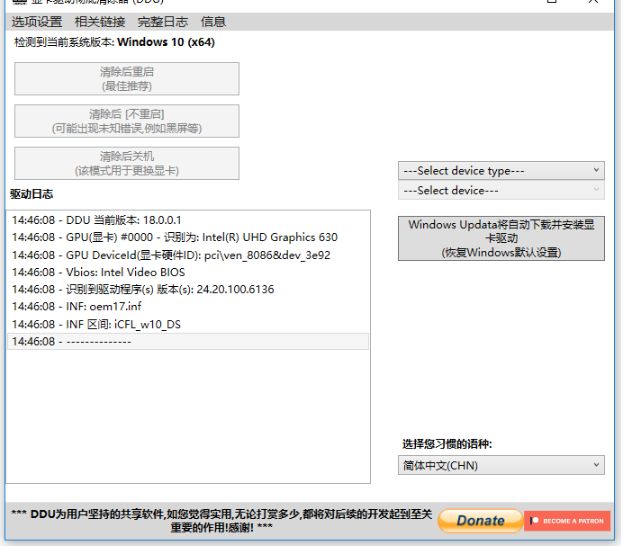Select log line 'INF: oem17.inf'
The image size is (621, 546).
(x=188, y=306)
